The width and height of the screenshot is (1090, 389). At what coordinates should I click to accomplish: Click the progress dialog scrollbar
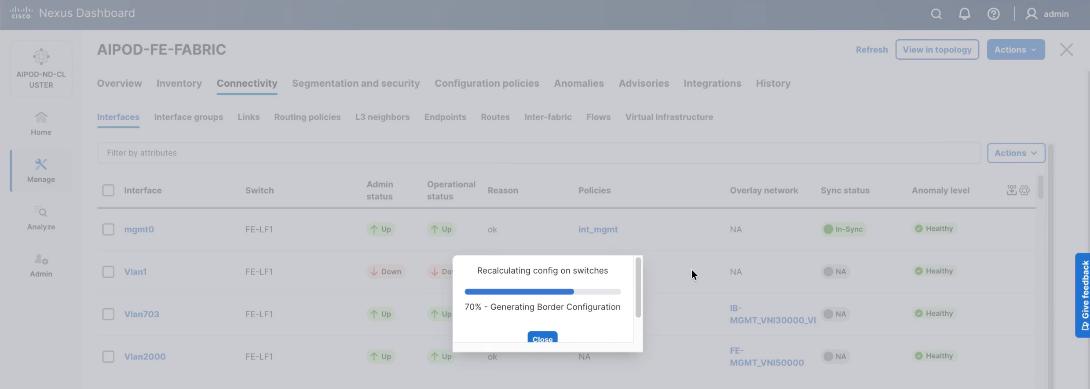(638, 288)
